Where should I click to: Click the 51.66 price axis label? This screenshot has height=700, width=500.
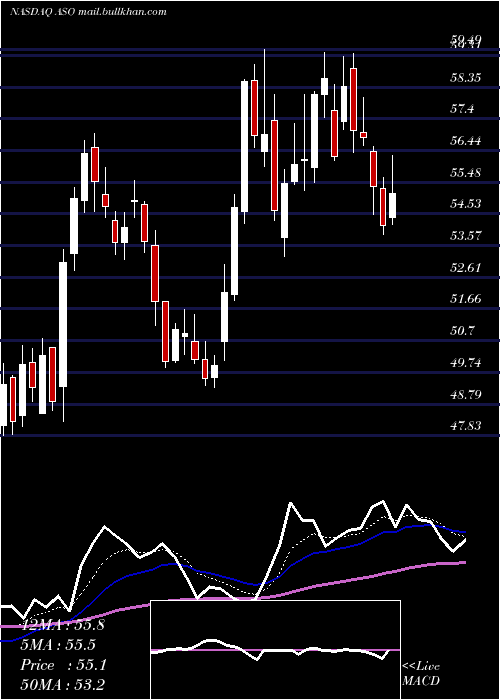466,299
